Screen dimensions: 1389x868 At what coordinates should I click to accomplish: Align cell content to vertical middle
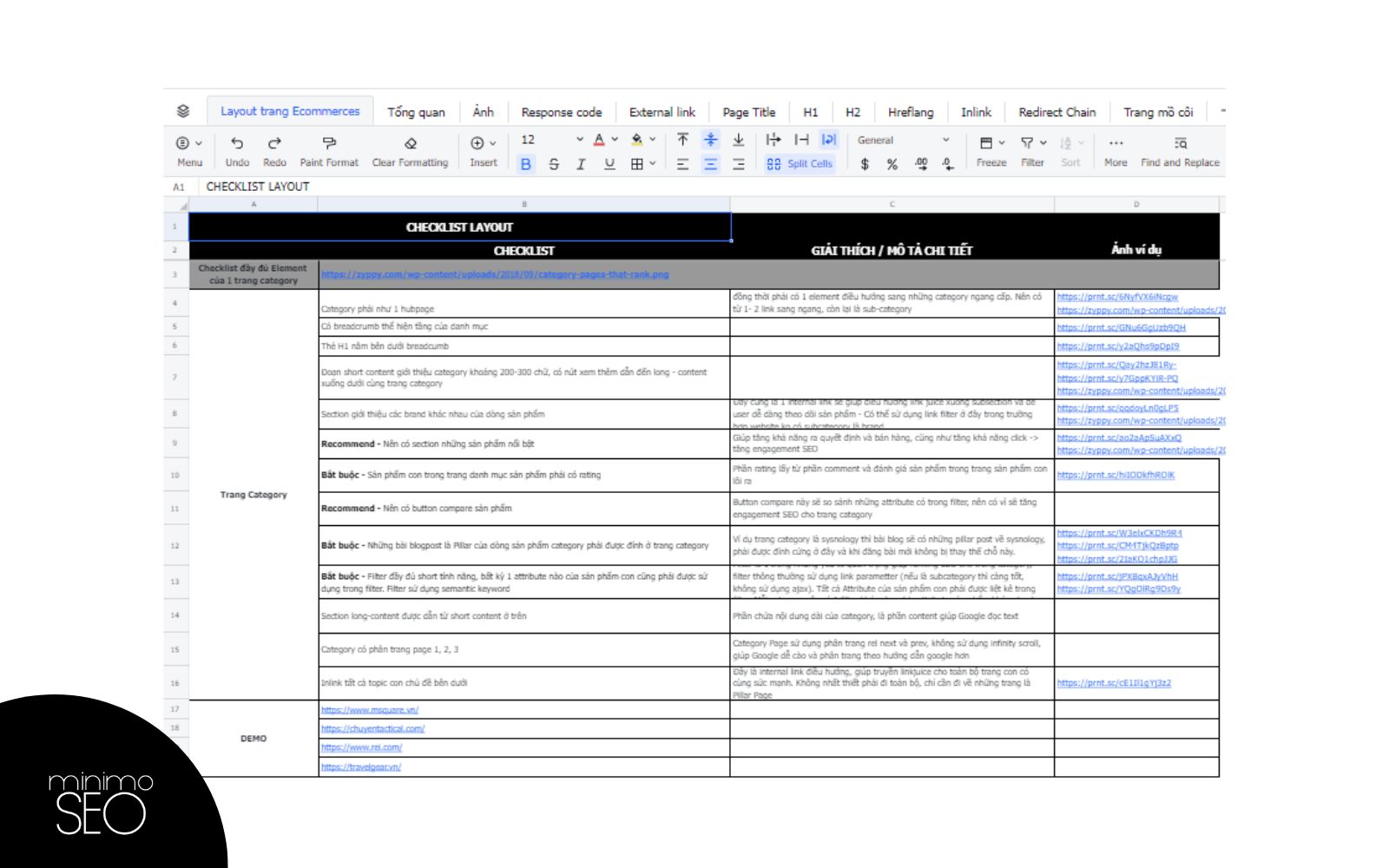(x=711, y=140)
